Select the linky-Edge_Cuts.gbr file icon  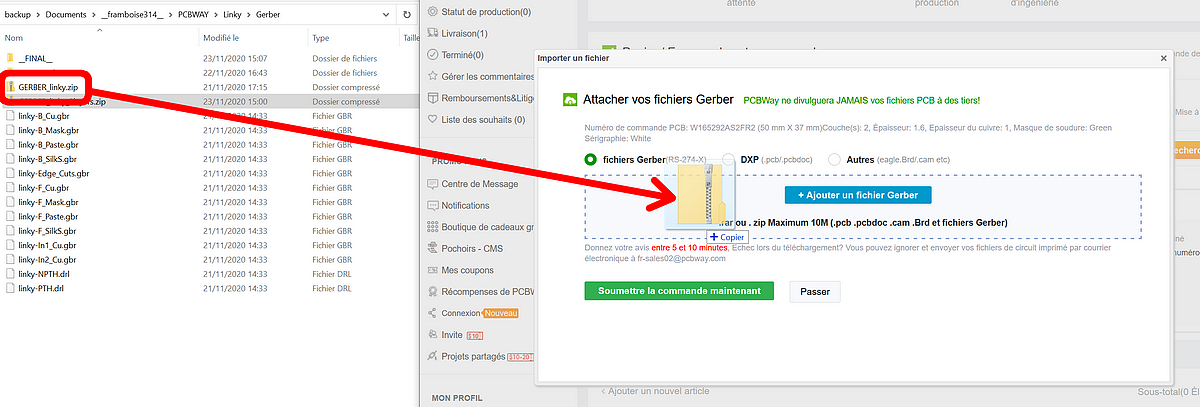10,173
